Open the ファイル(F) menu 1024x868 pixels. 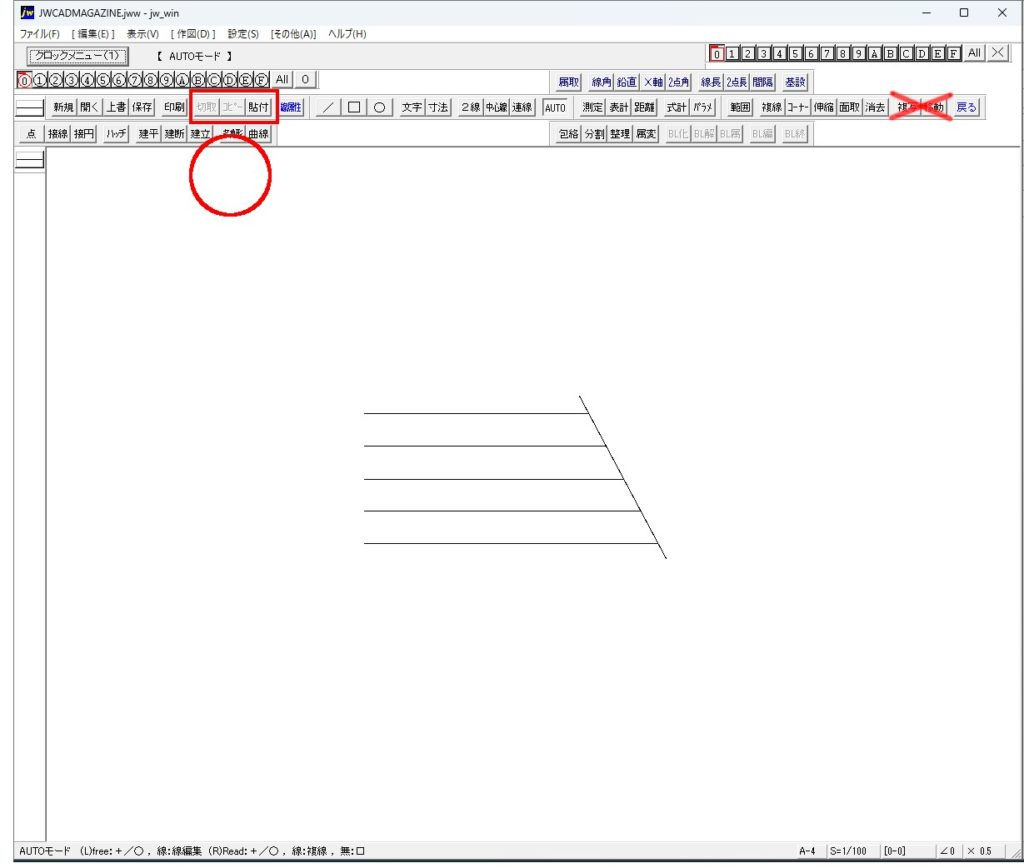point(40,34)
